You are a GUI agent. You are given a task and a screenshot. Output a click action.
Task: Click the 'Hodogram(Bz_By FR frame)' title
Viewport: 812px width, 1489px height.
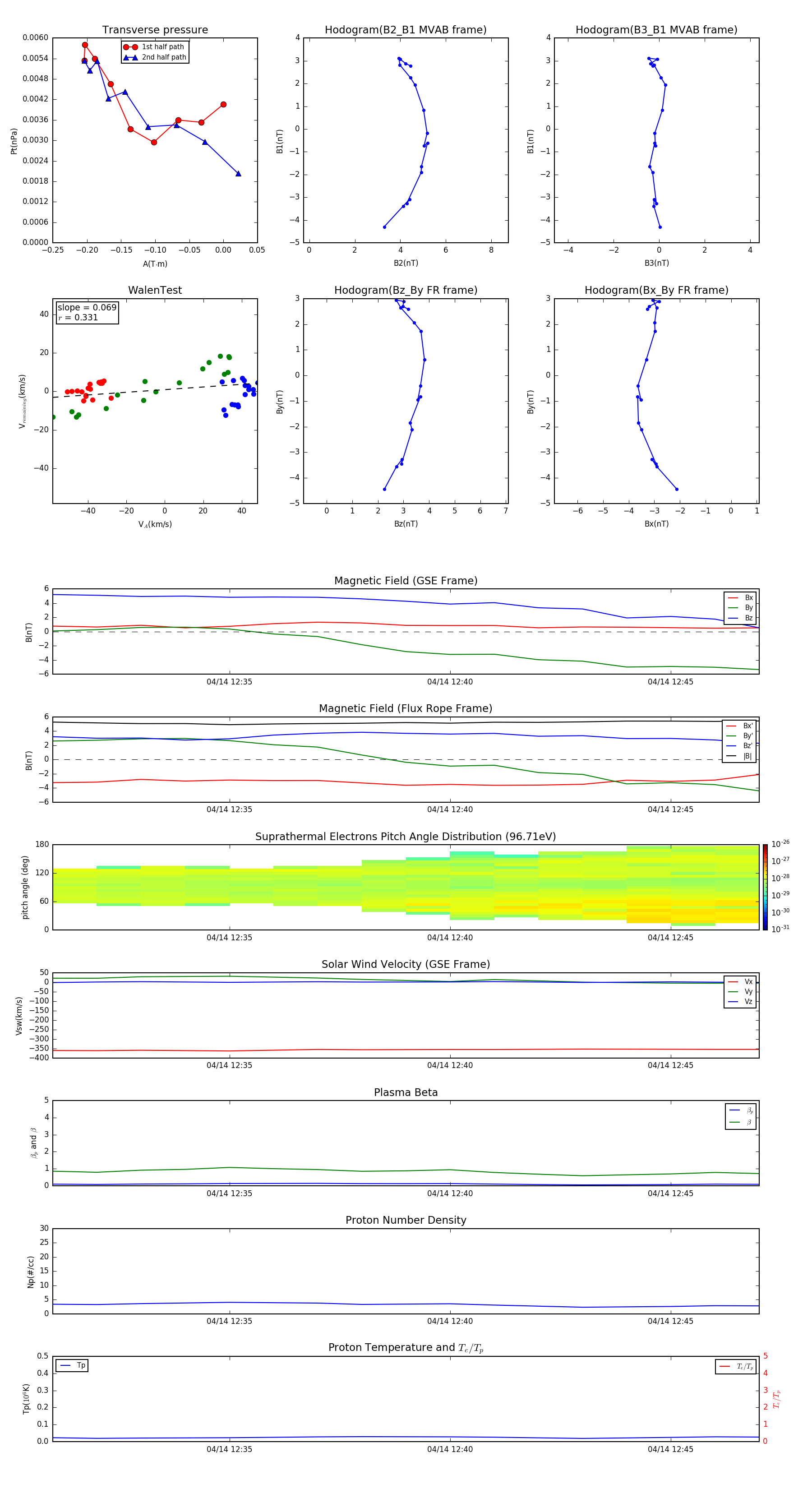[x=406, y=290]
